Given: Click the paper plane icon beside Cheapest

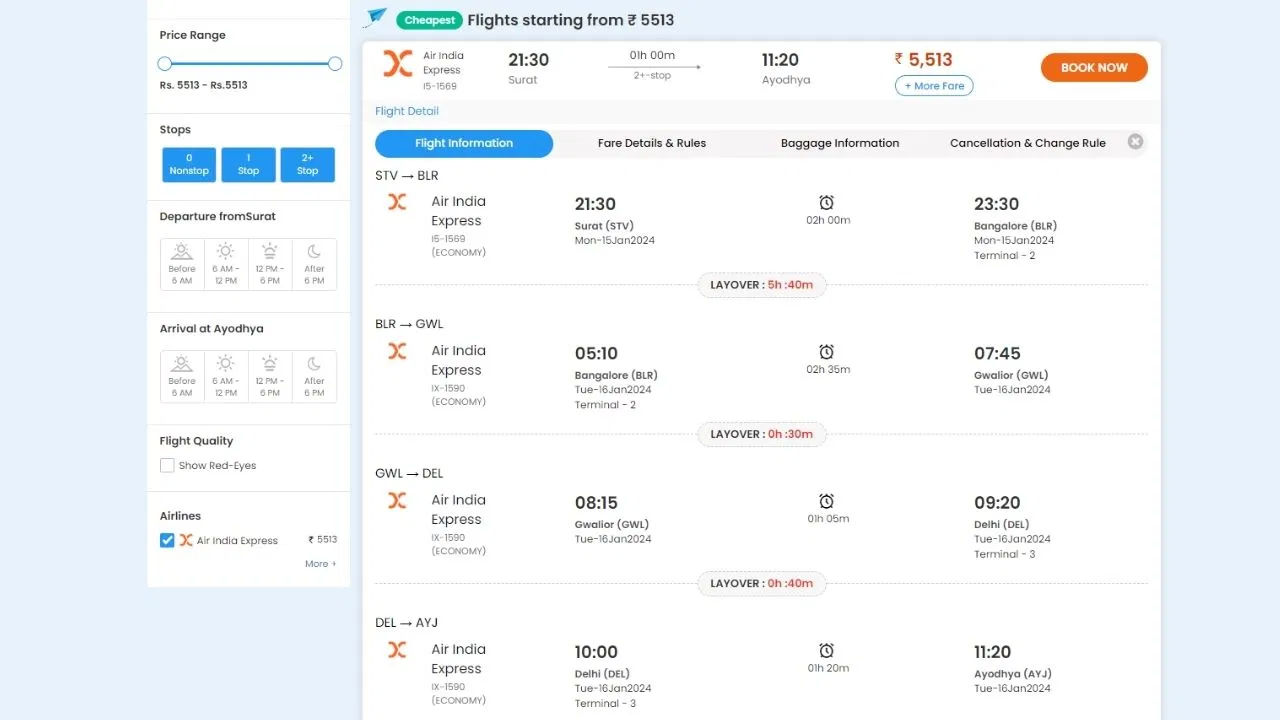Looking at the screenshot, I should (x=376, y=17).
